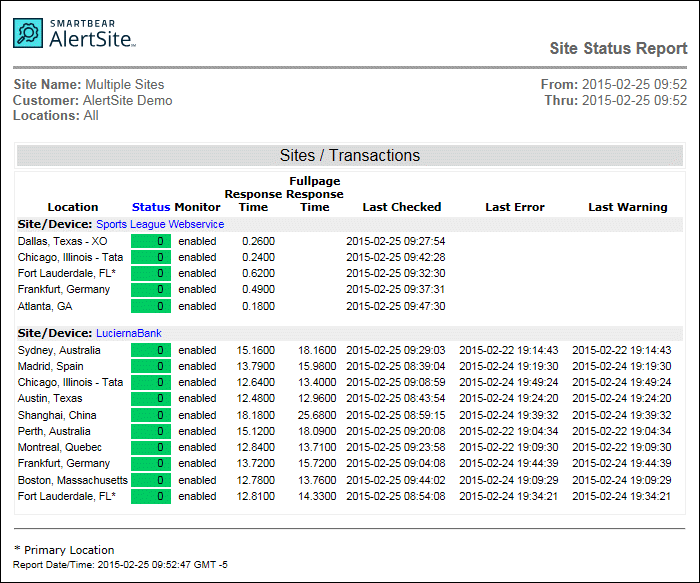
Task: Select Frankfurt, Germany under Sports League Webservice
Action: tap(64, 289)
